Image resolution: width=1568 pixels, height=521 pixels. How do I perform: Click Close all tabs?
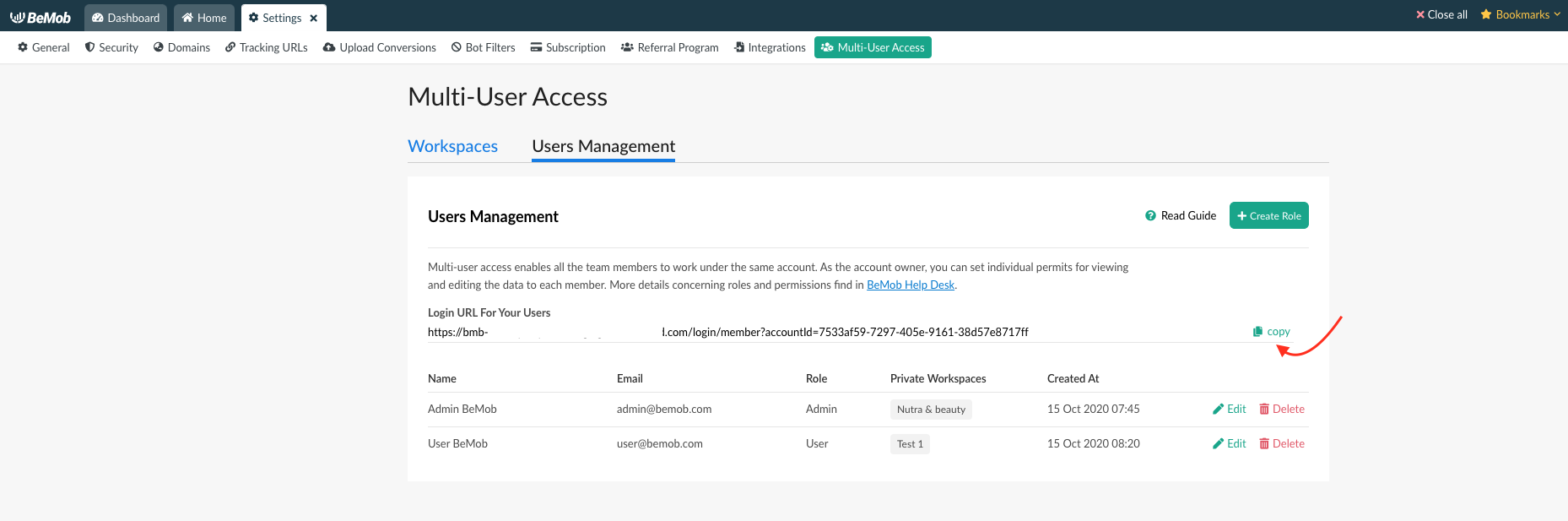1441,14
